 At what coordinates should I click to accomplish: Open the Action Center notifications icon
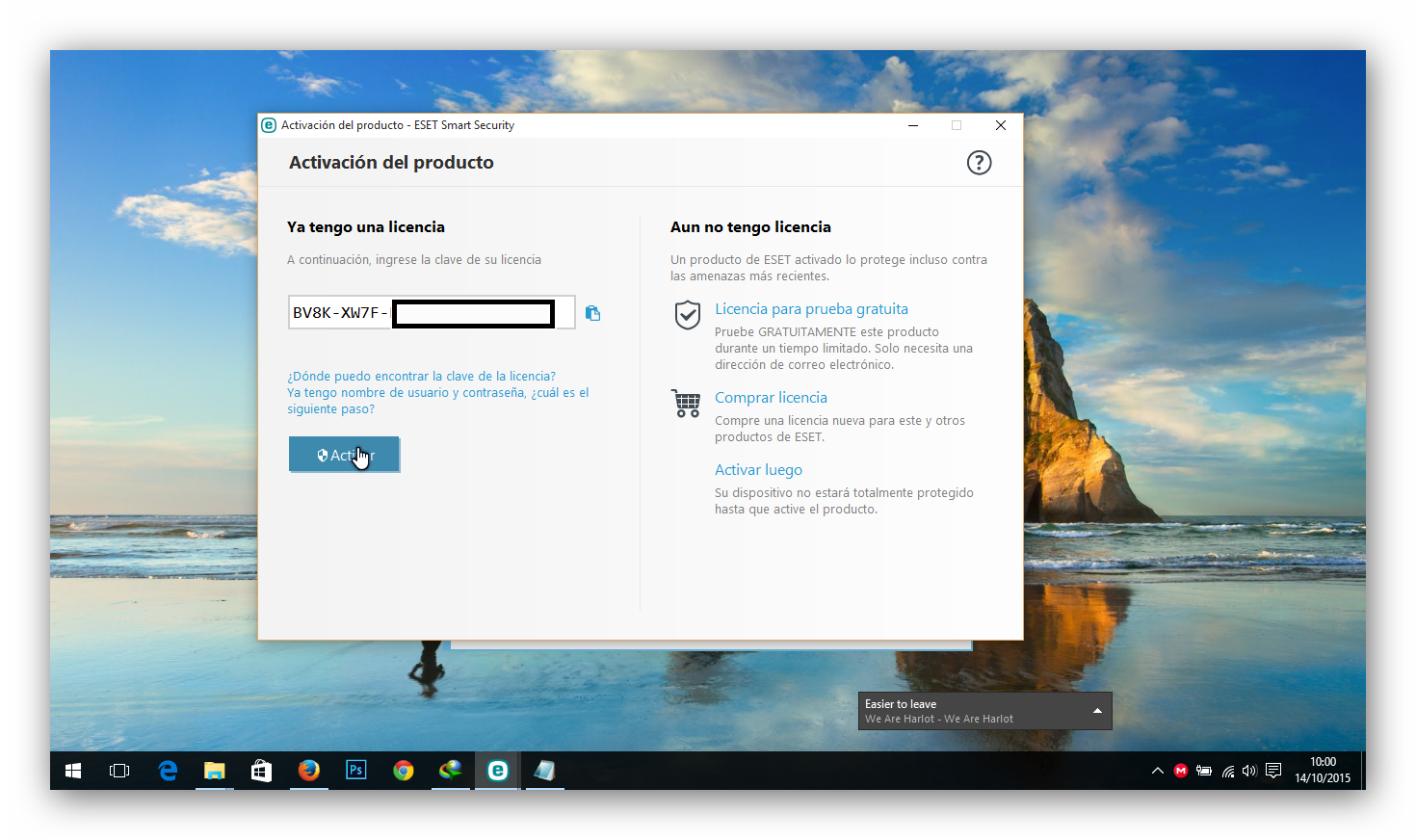(1273, 771)
